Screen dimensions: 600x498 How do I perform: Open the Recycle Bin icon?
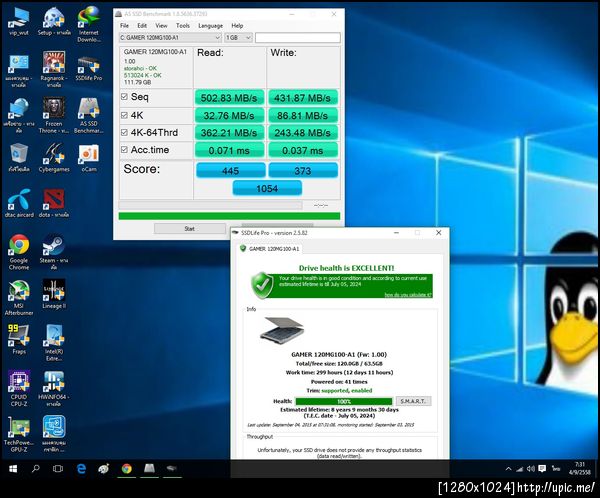pos(19,158)
